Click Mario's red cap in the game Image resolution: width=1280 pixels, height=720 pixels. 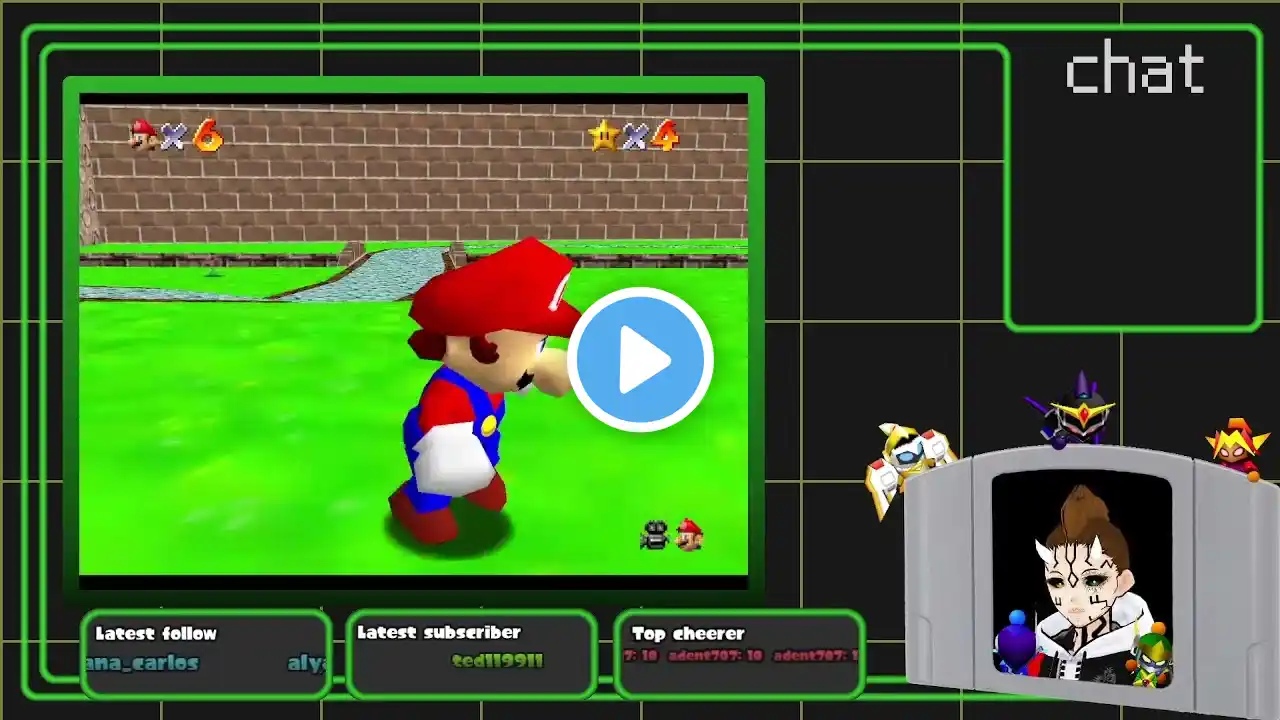(x=495, y=290)
